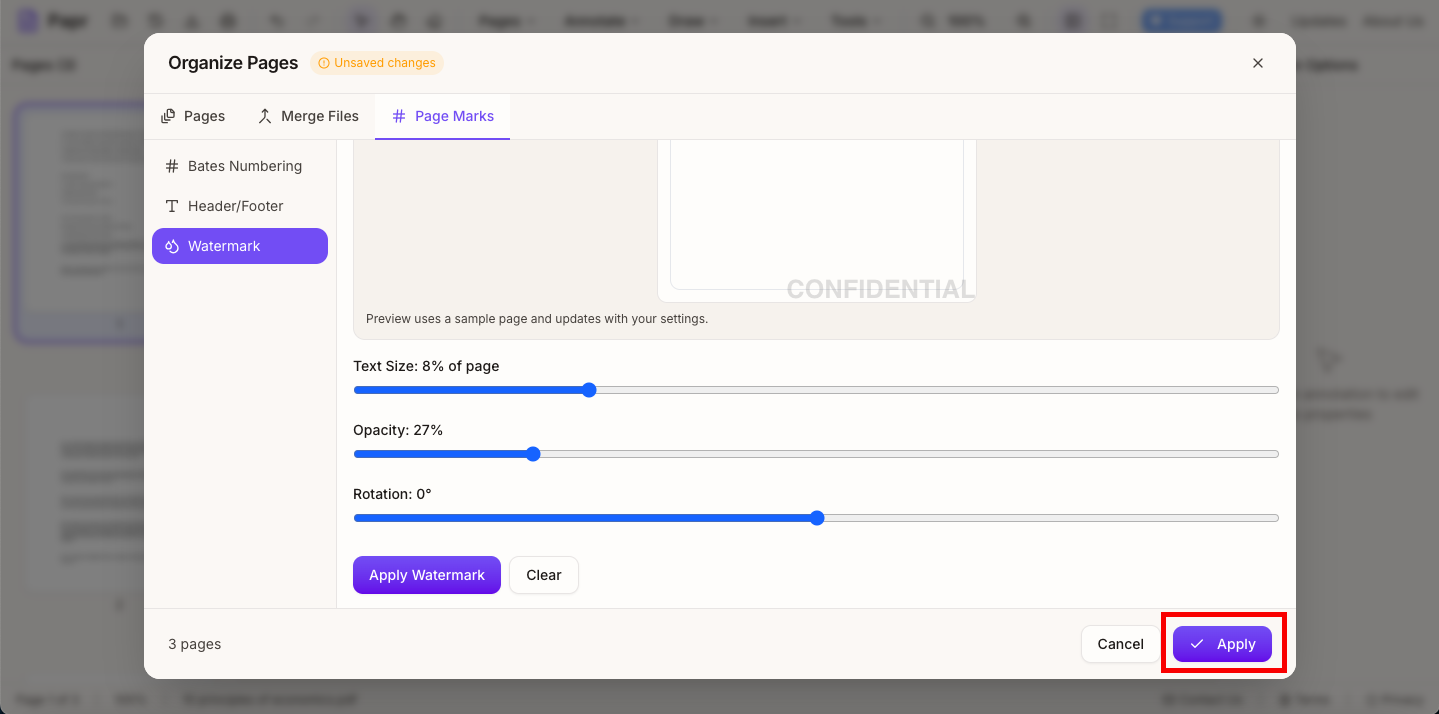The width and height of the screenshot is (1439, 714).
Task: Open the Annotate menu dropdown
Action: coord(600,19)
